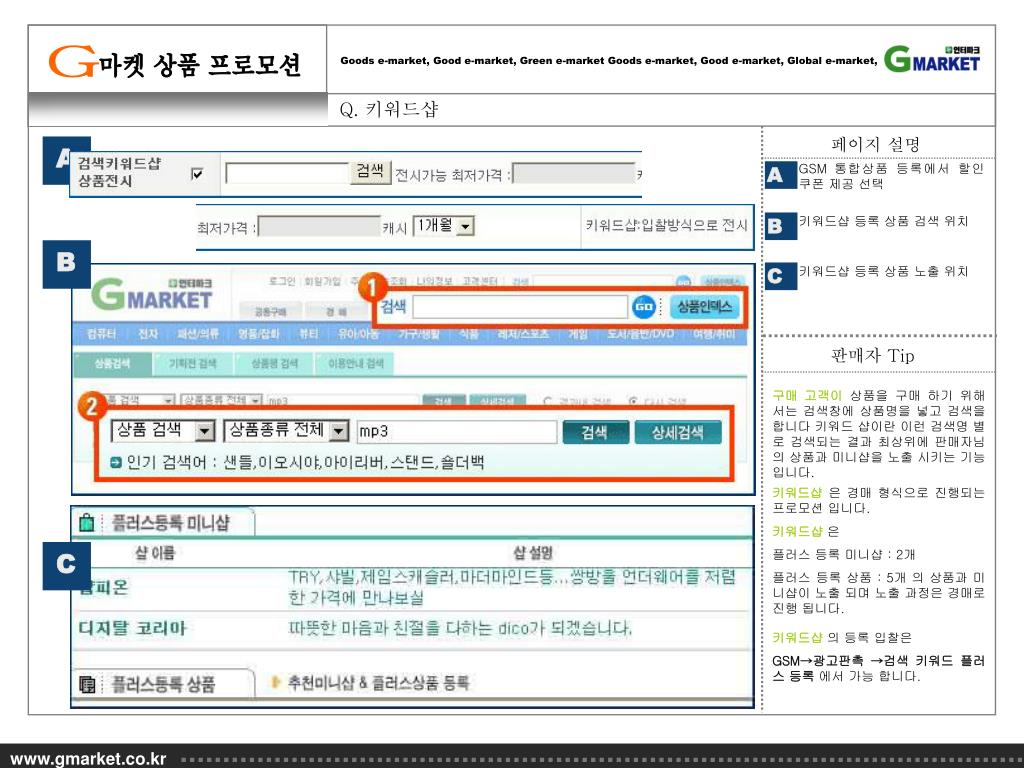Click the popular keyword 숄더백
Screen dimensions: 1024x768
[462, 463]
